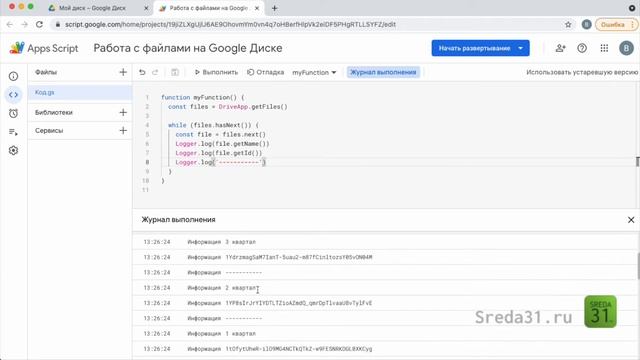640x360 pixels.
Task: Reload the page with refresh icon
Action: tap(39, 24)
